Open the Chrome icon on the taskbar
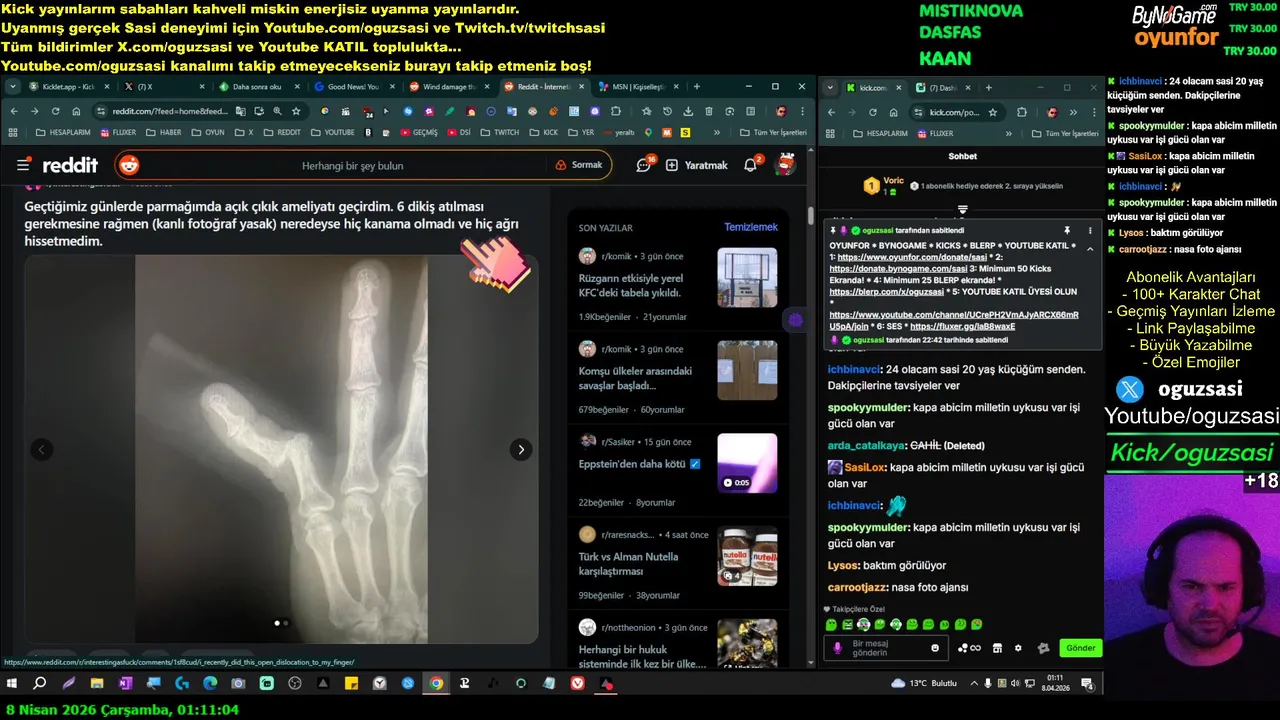Screen dimensions: 1280x720 coord(436,684)
